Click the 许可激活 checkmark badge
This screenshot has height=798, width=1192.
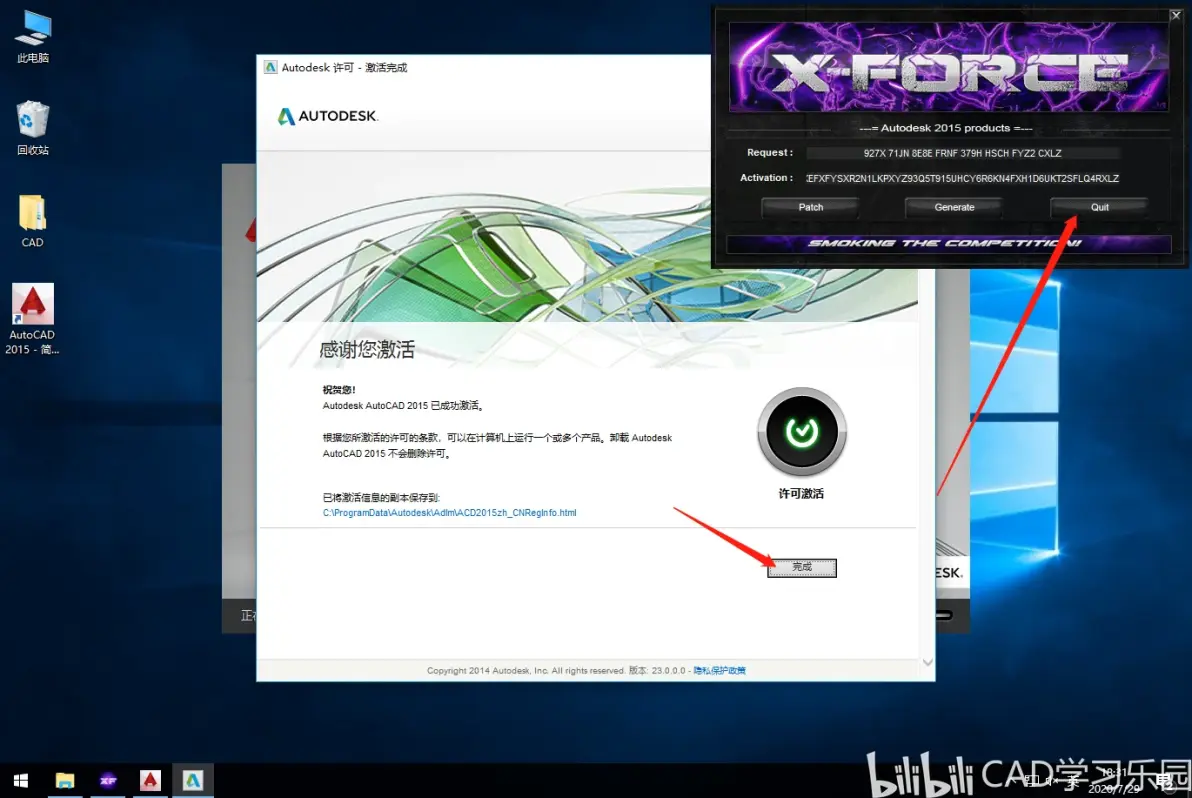point(801,432)
